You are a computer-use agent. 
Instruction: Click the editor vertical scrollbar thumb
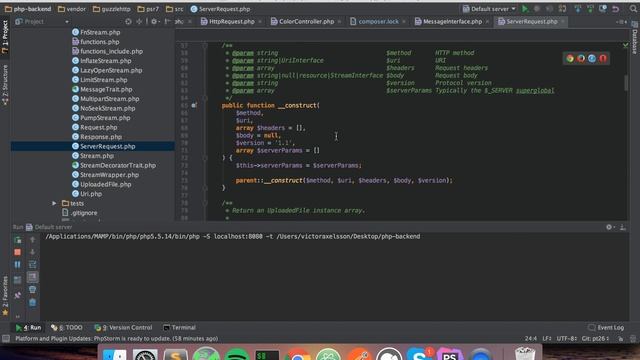coord(626,83)
